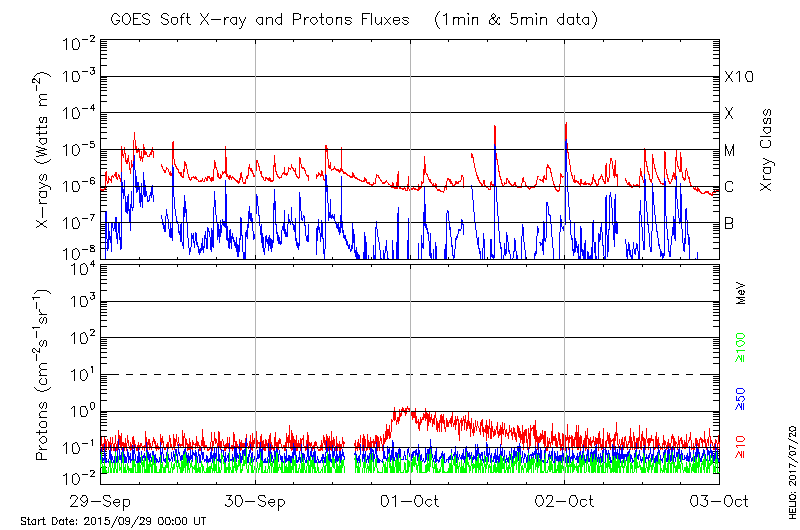The image size is (800, 530).
Task: Click the tallest red X-ray peak at 02-Oct
Action: [566, 124]
